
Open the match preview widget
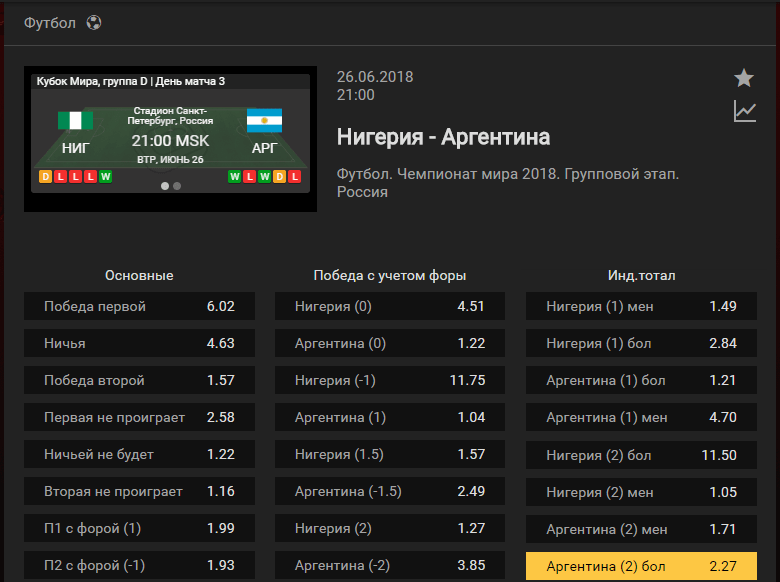170,139
